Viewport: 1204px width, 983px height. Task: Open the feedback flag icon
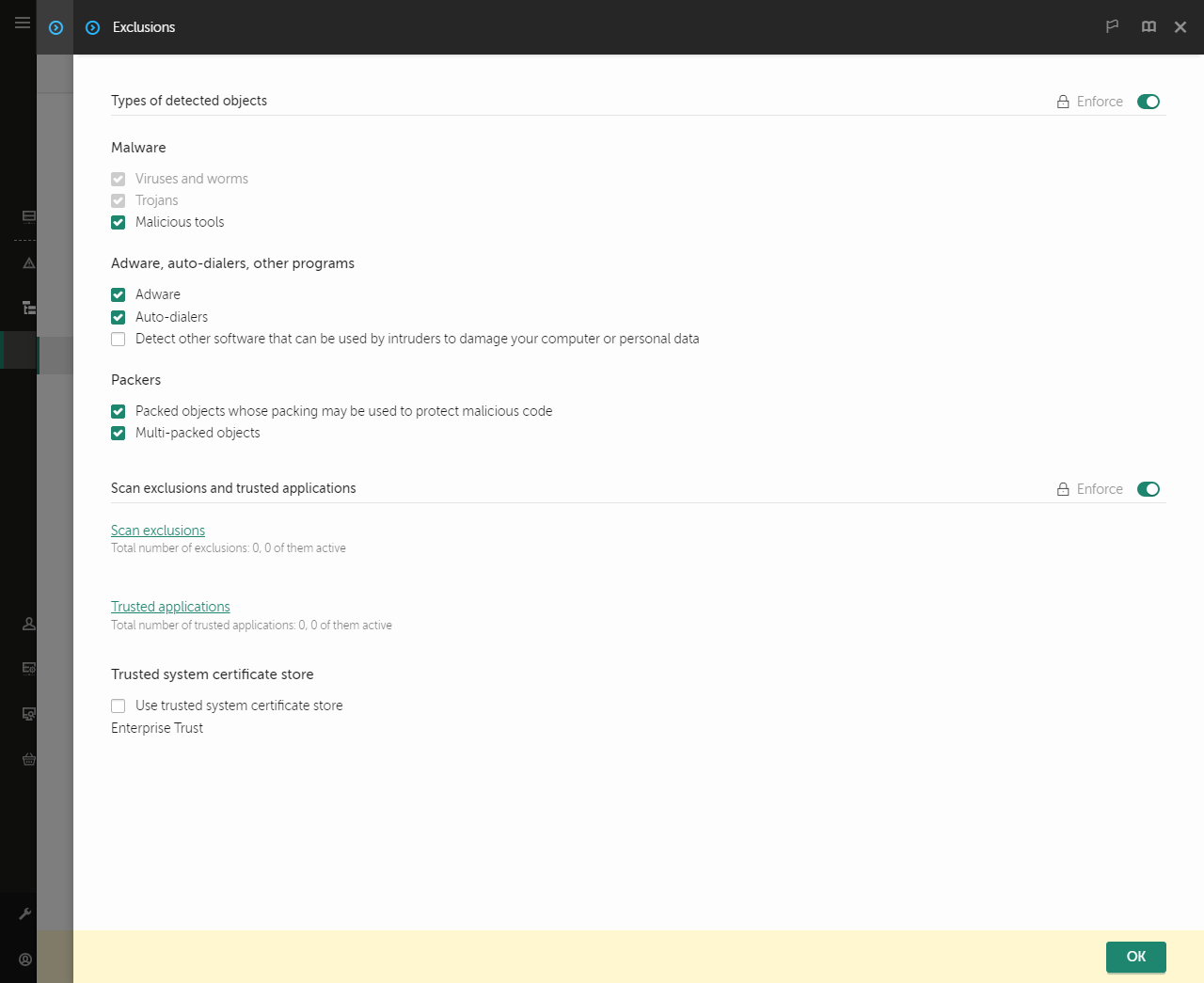1112,26
